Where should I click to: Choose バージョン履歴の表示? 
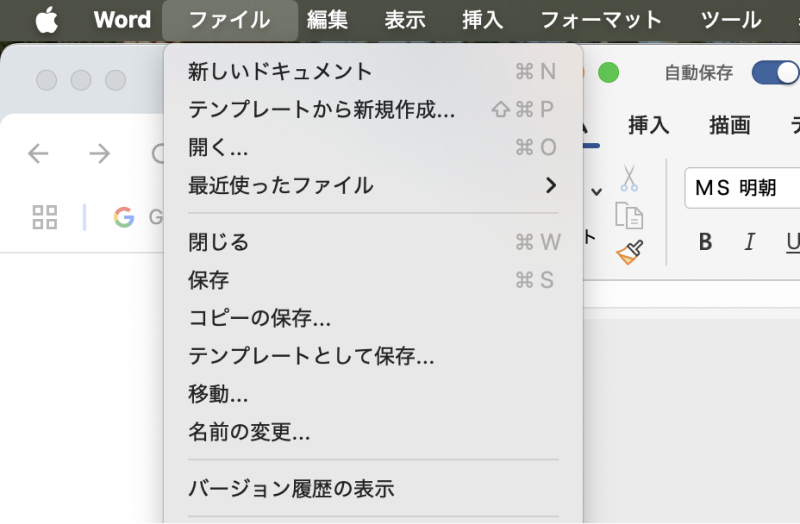pos(373,488)
